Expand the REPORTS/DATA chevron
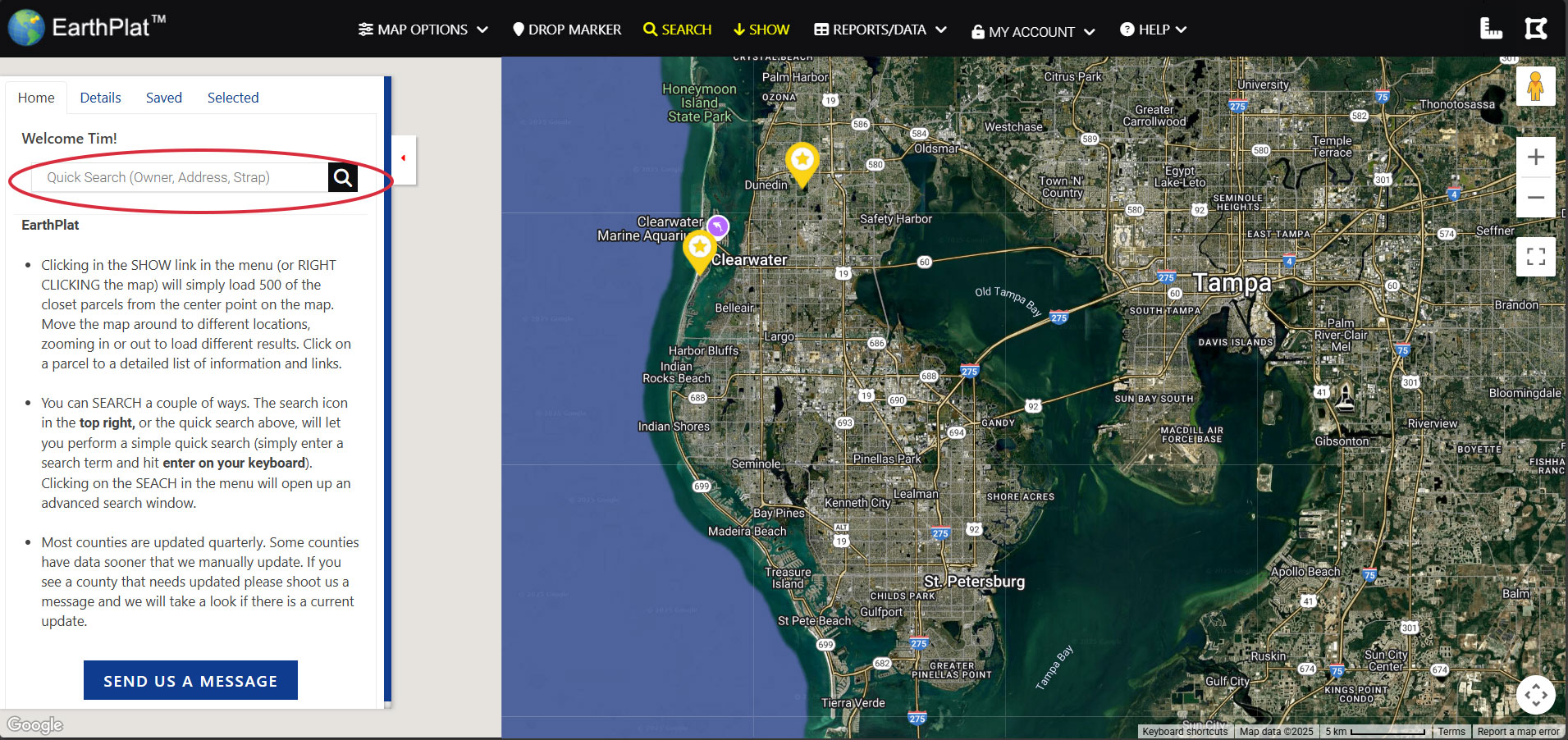The width and height of the screenshot is (1568, 740). pos(941,30)
